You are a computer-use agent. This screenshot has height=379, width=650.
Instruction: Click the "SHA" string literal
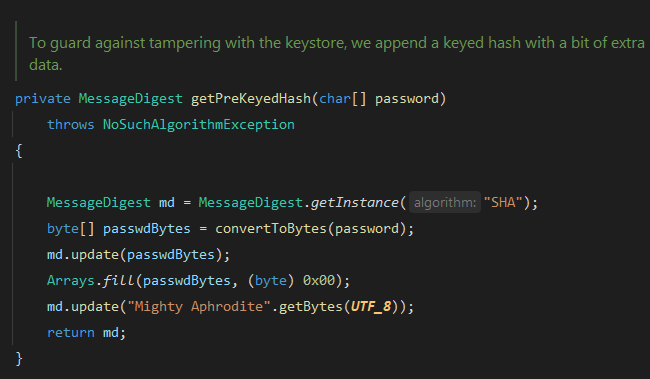[x=503, y=202]
